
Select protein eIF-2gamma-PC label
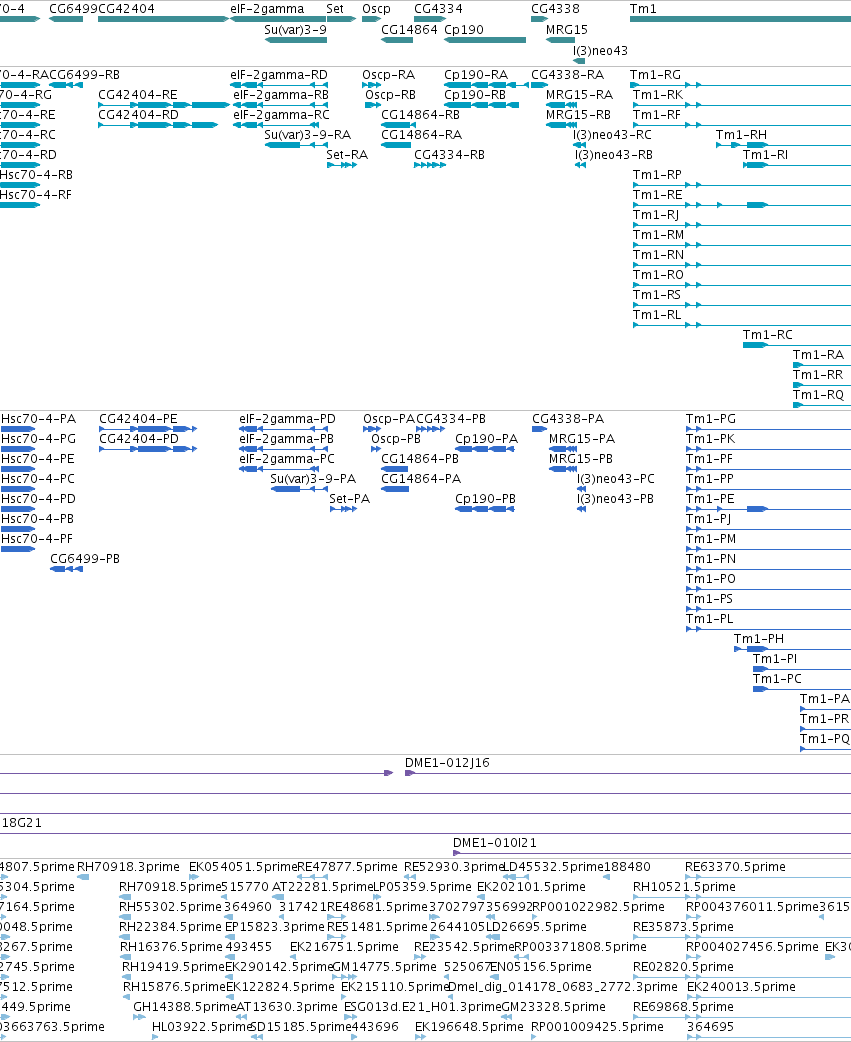tap(287, 459)
